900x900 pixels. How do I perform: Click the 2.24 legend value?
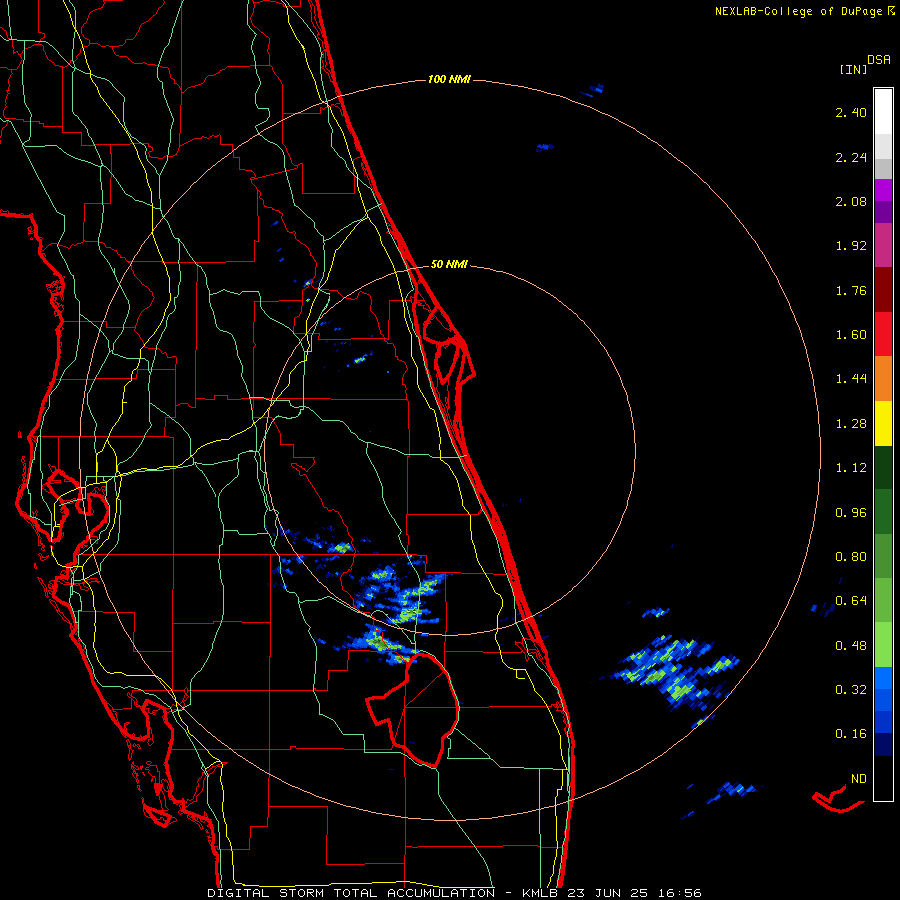click(851, 157)
